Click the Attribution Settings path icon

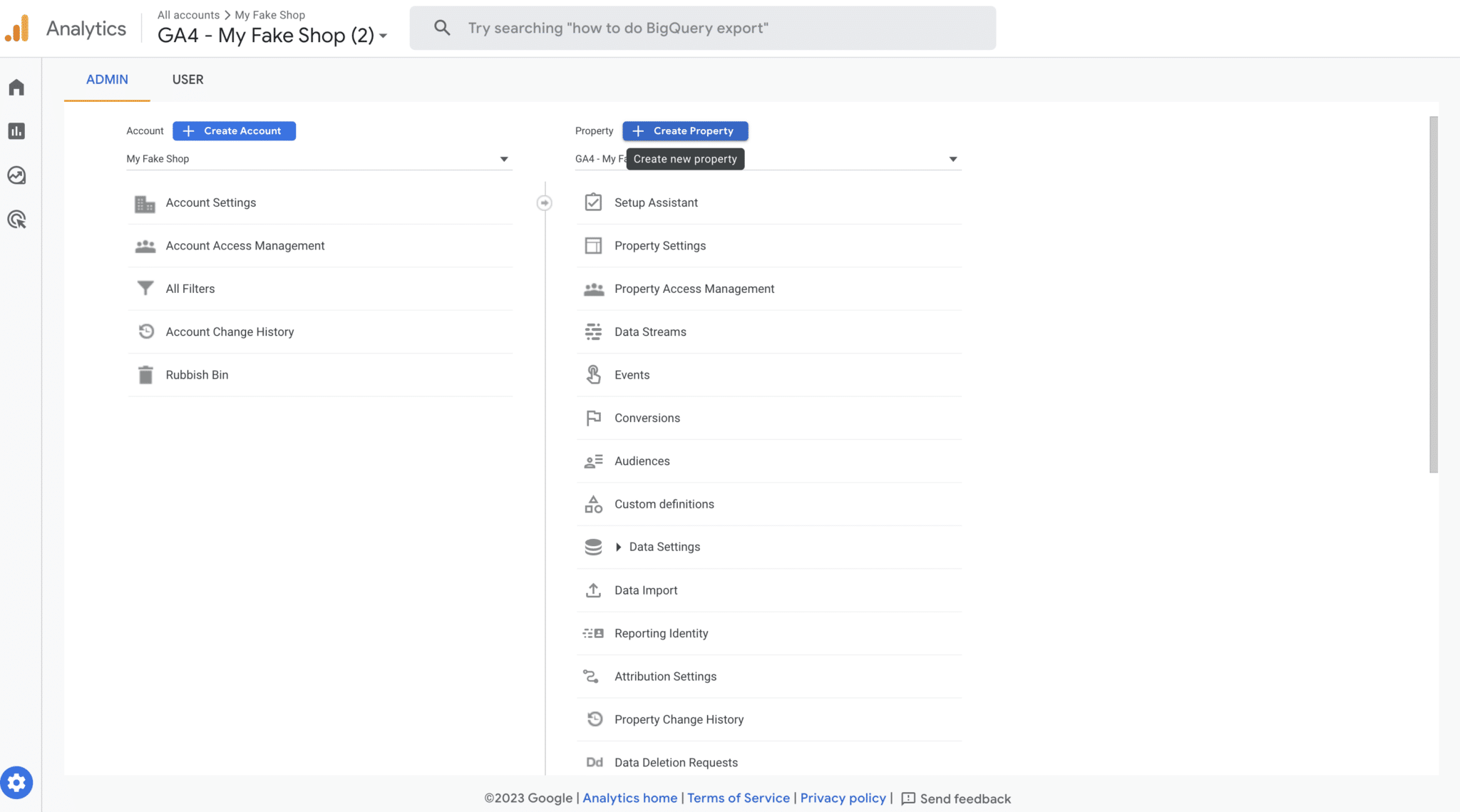pos(591,676)
